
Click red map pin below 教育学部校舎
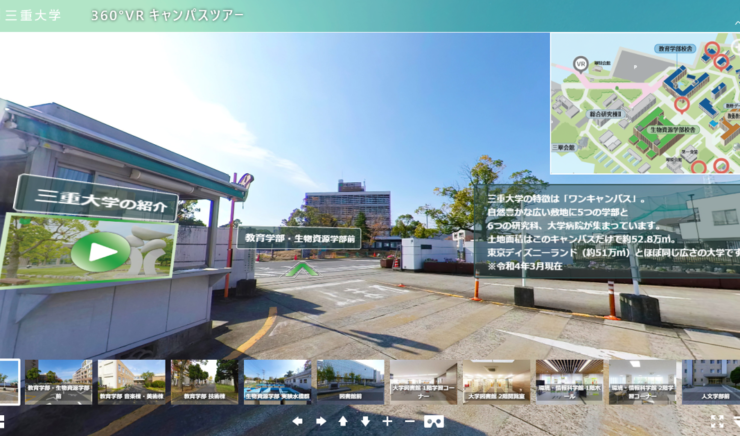[x=681, y=102]
